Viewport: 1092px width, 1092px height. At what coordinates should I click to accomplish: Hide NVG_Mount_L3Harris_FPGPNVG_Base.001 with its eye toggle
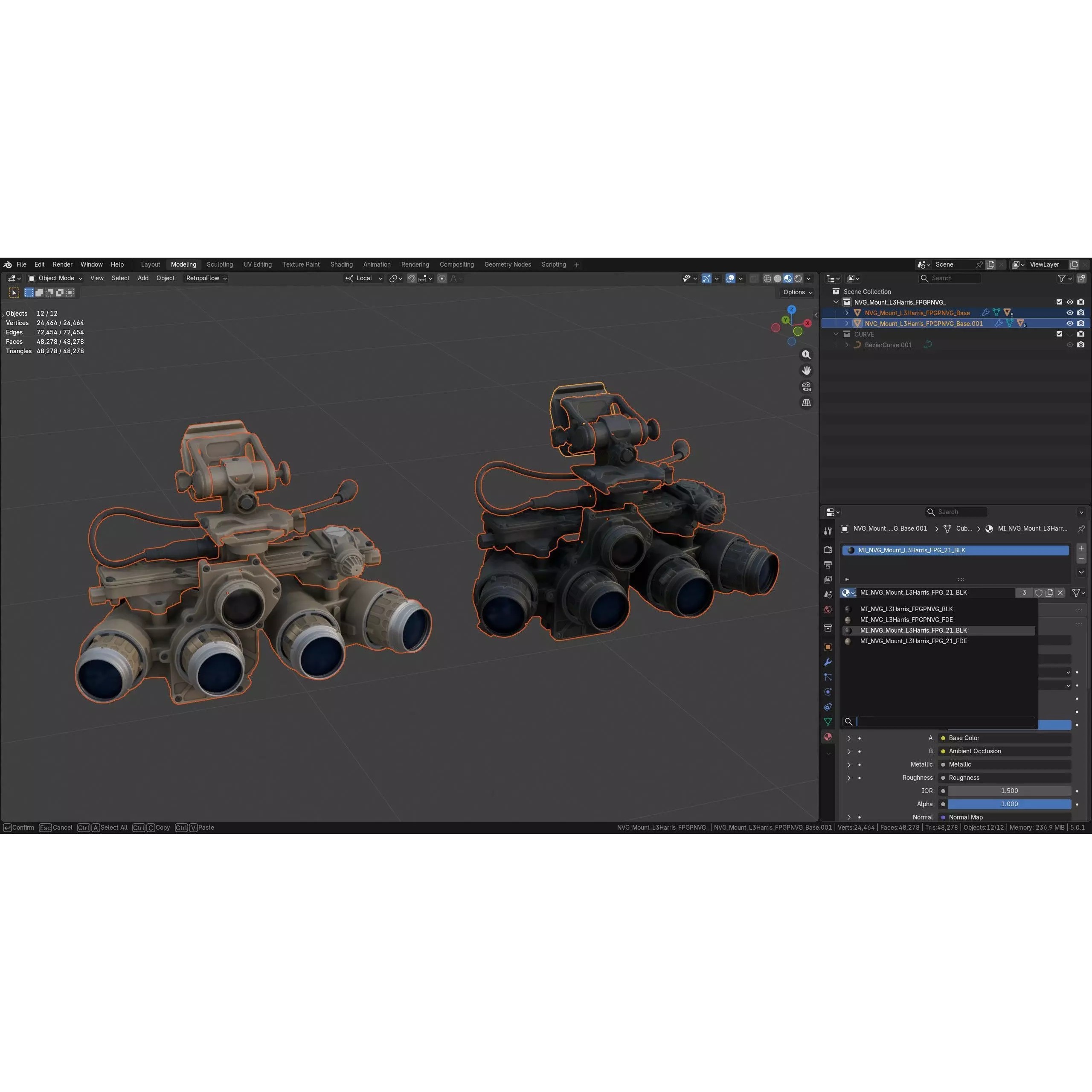pos(1070,323)
